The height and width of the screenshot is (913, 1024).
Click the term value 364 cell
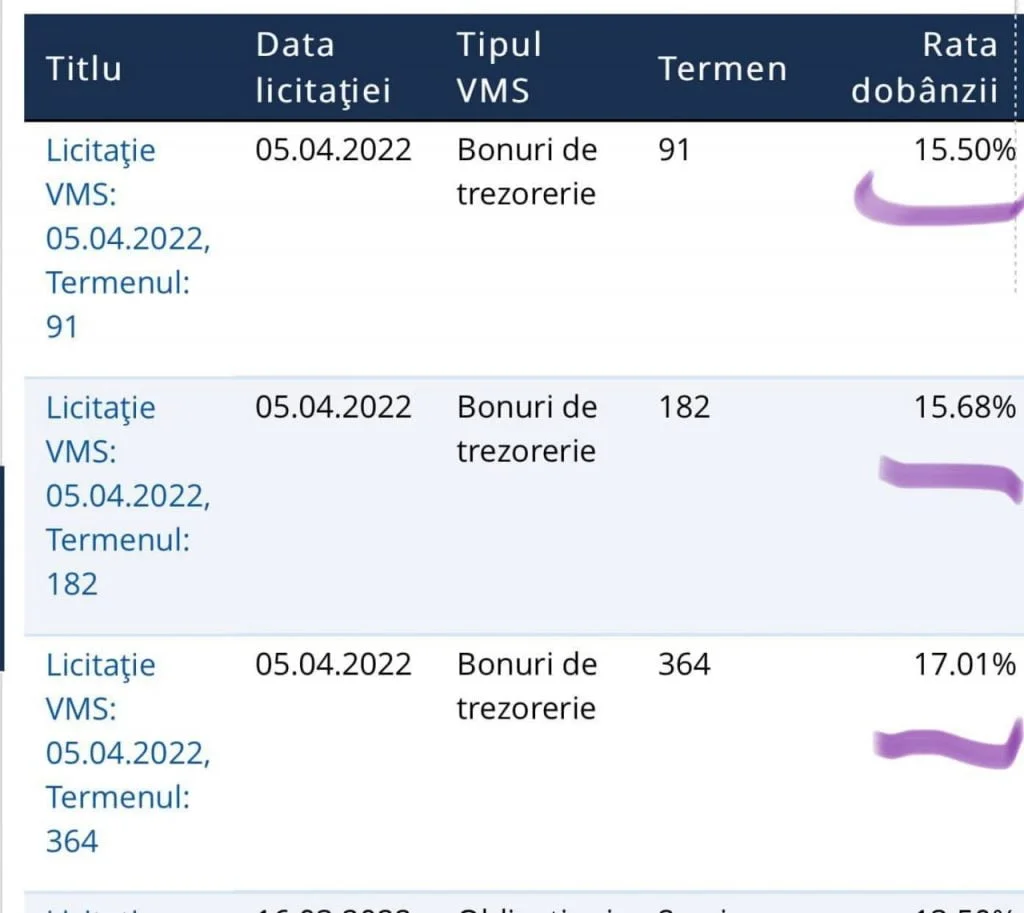[x=684, y=665]
